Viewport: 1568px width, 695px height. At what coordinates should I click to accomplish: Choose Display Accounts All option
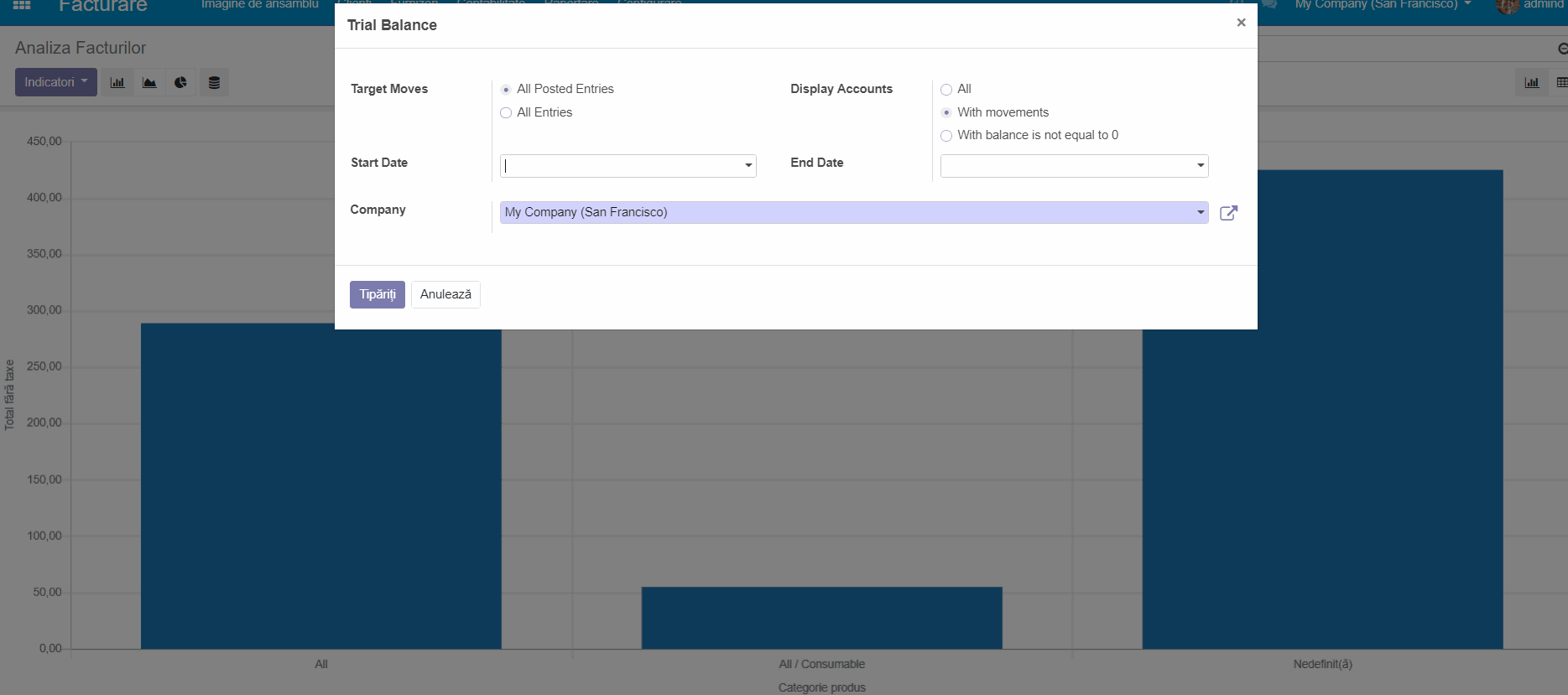(946, 90)
